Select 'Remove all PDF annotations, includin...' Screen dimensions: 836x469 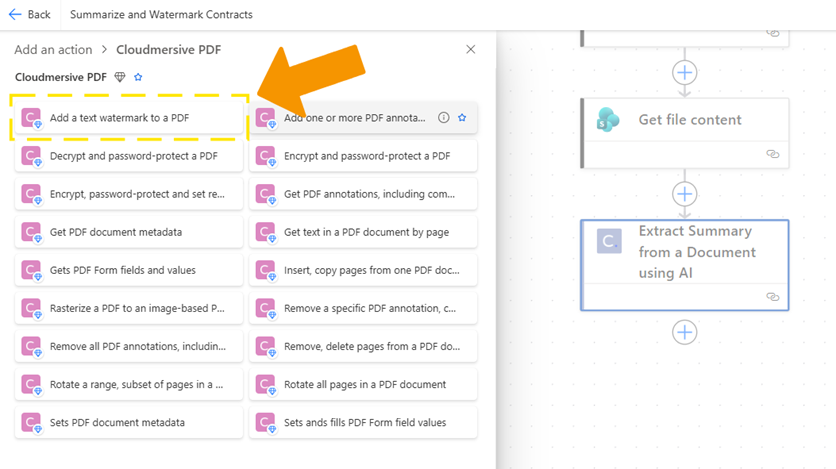[x=129, y=346]
